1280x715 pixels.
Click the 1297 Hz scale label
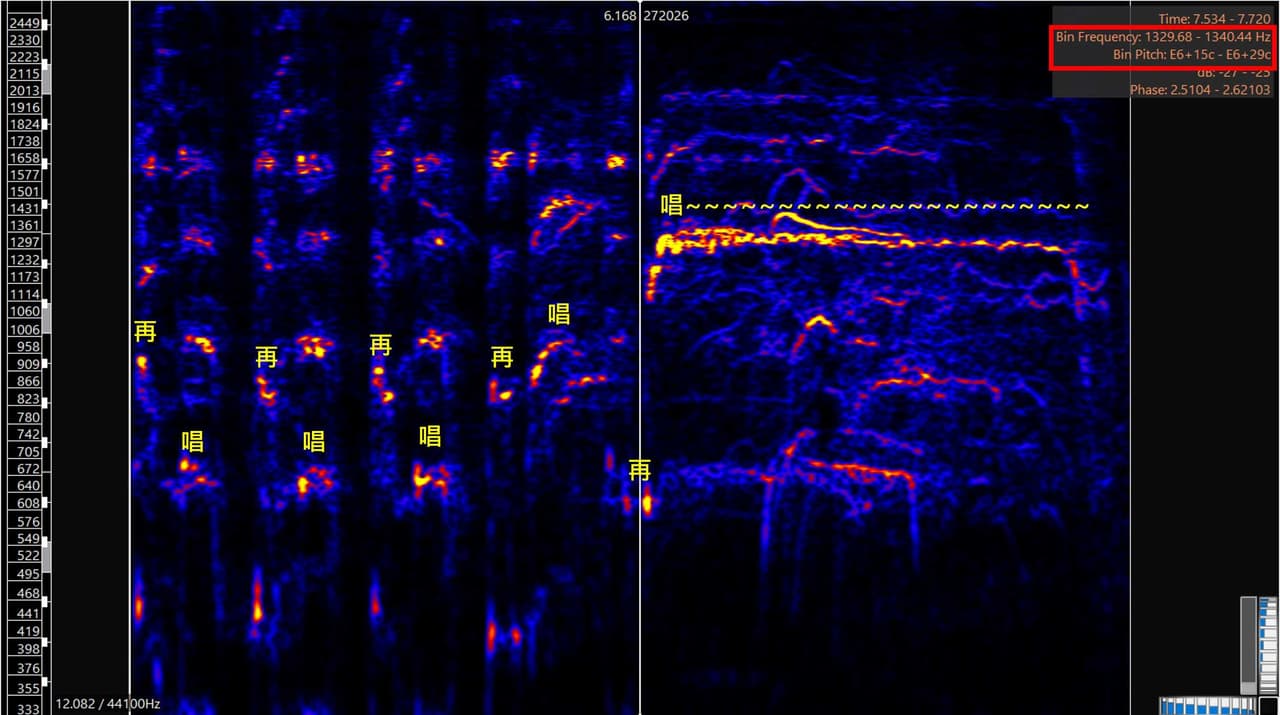click(24, 243)
